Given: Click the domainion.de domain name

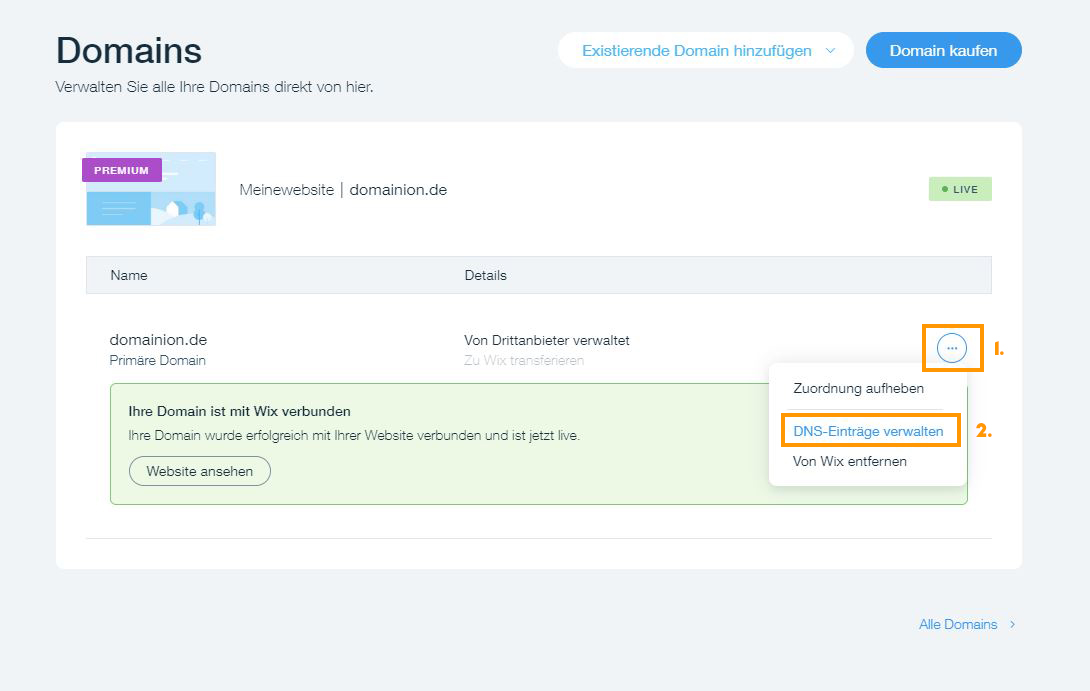Looking at the screenshot, I should click(x=158, y=339).
